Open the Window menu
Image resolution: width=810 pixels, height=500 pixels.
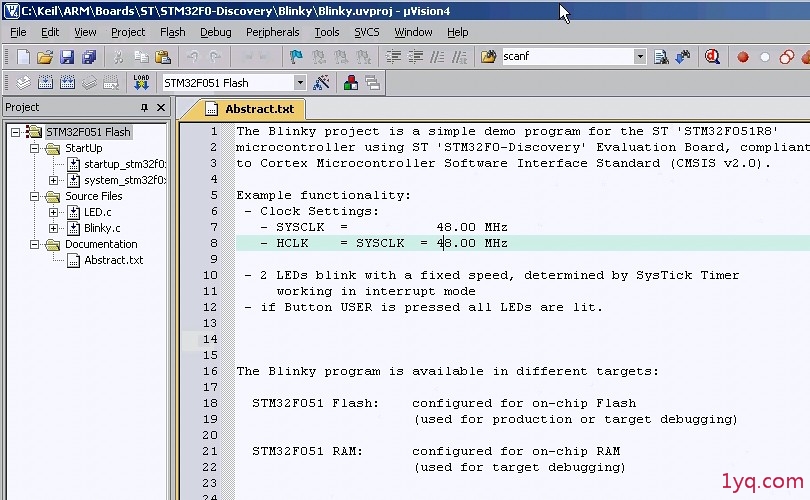413,32
